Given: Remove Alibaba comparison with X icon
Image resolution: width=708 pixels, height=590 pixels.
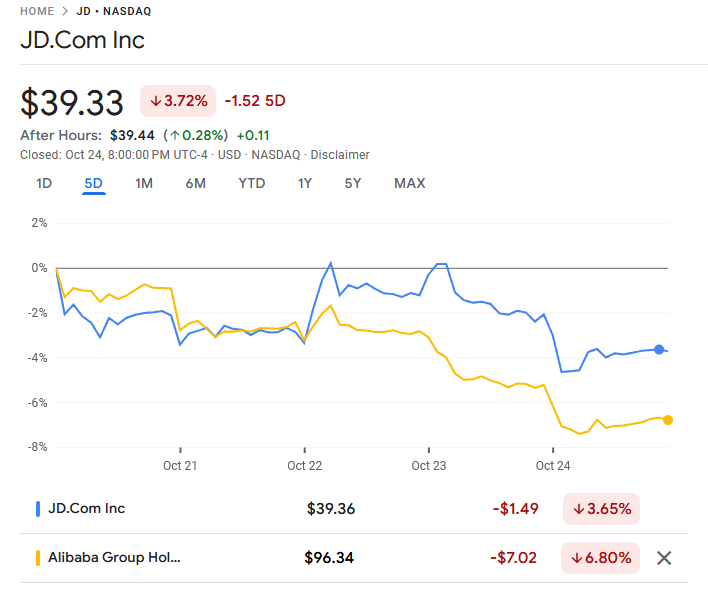Looking at the screenshot, I should [x=663, y=558].
